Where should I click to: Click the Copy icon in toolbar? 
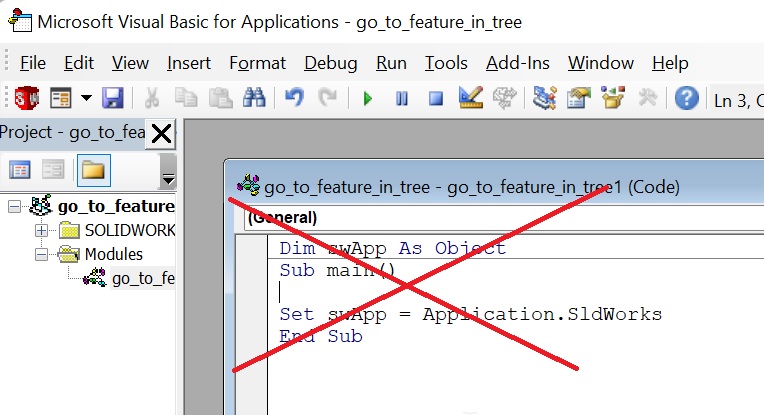point(186,98)
